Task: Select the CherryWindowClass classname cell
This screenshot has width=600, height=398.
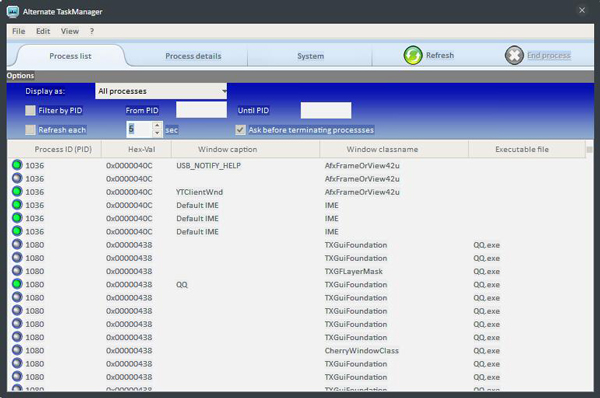Action: (x=362, y=351)
